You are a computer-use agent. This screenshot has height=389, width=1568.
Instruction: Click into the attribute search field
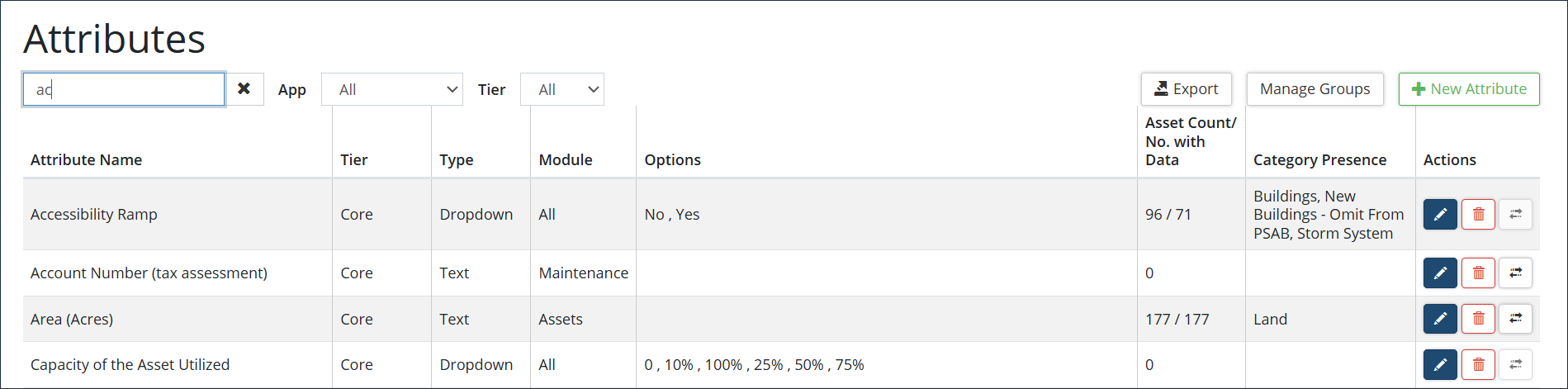click(124, 89)
